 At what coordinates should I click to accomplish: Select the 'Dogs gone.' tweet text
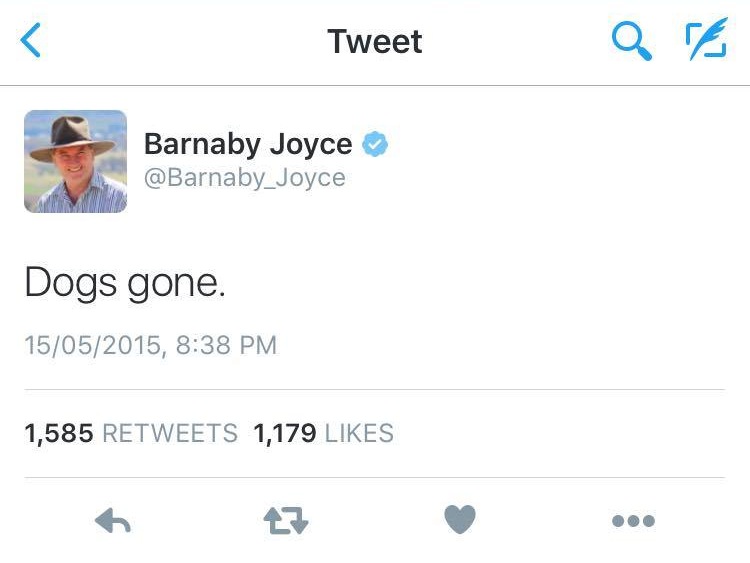coord(125,283)
